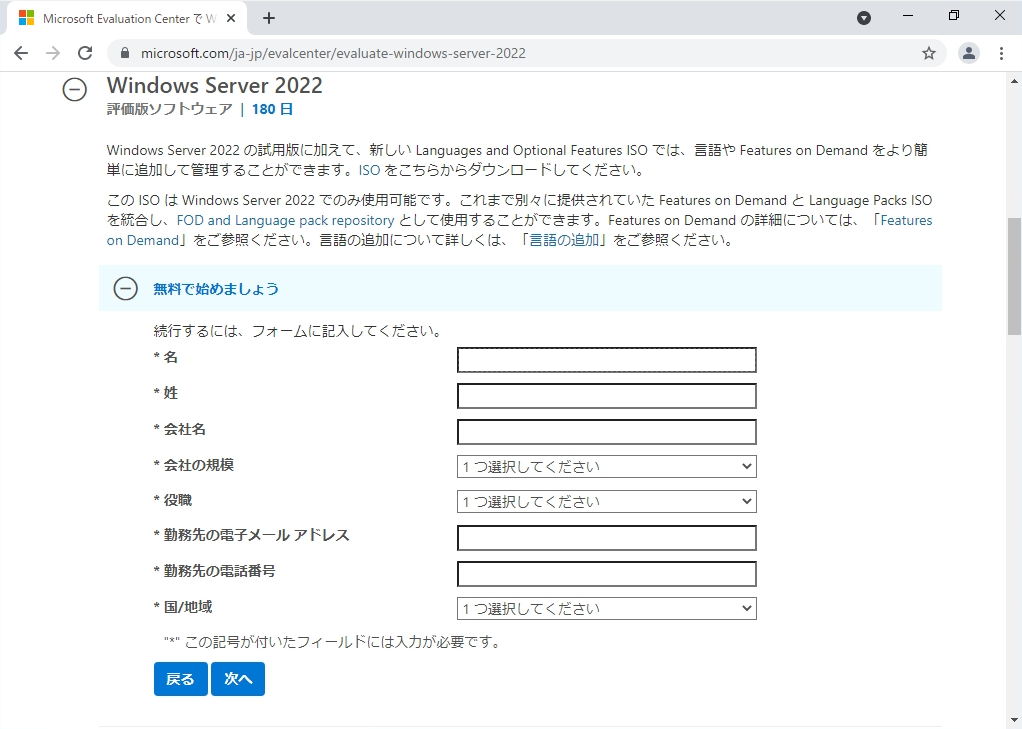Focus the 姓 input field
The height and width of the screenshot is (729, 1022).
click(606, 396)
